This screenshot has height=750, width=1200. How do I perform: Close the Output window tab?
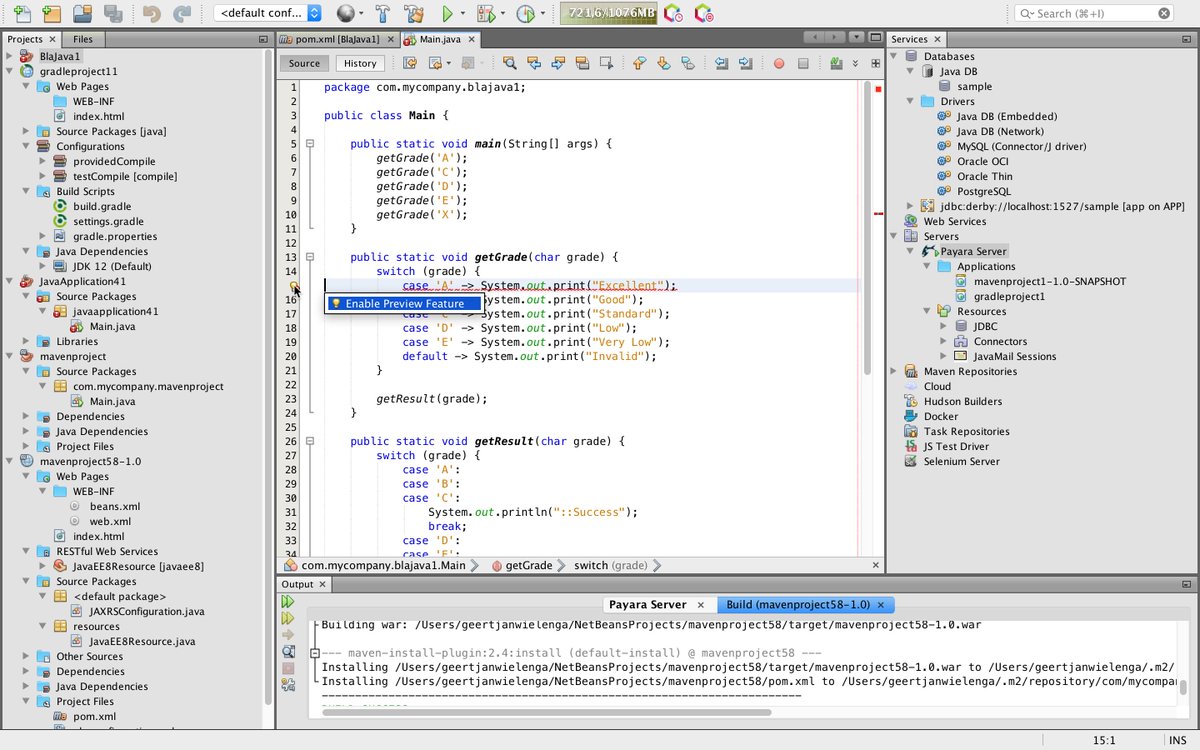pos(324,584)
